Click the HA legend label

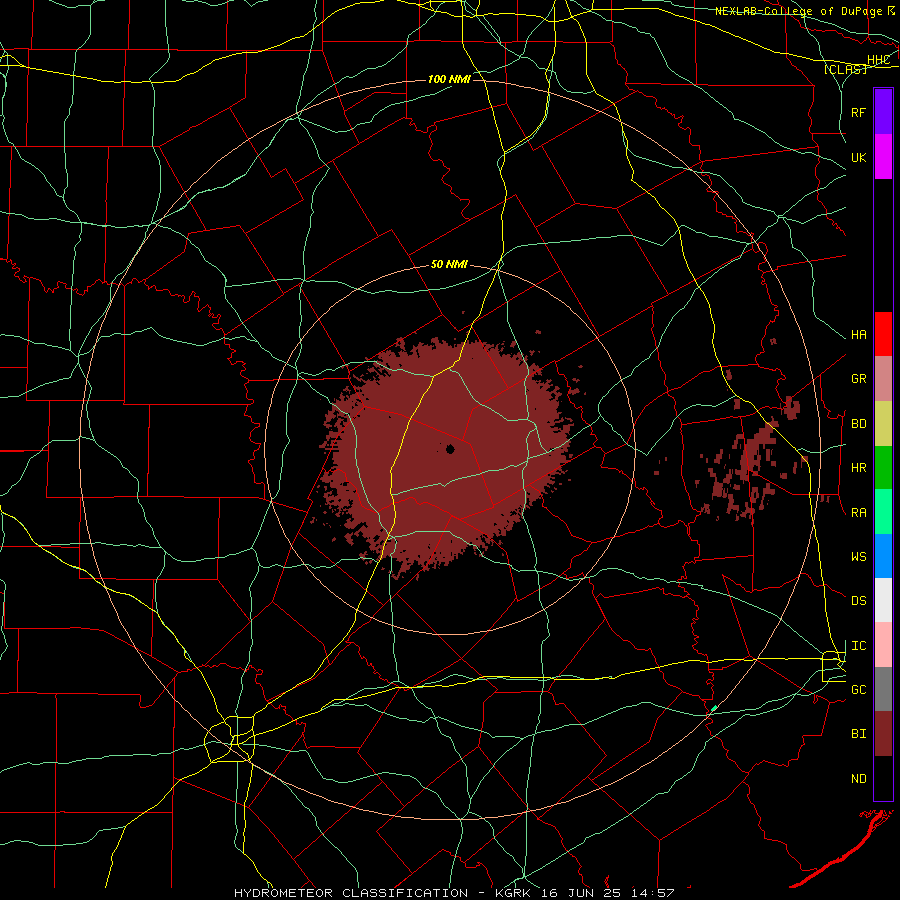click(x=859, y=335)
